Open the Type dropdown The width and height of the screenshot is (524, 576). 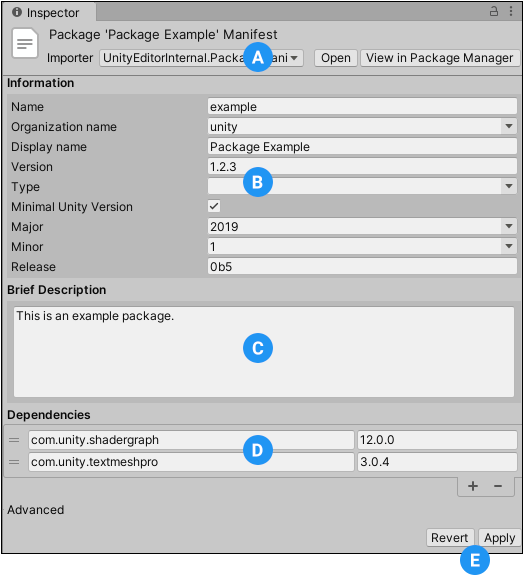(362, 186)
